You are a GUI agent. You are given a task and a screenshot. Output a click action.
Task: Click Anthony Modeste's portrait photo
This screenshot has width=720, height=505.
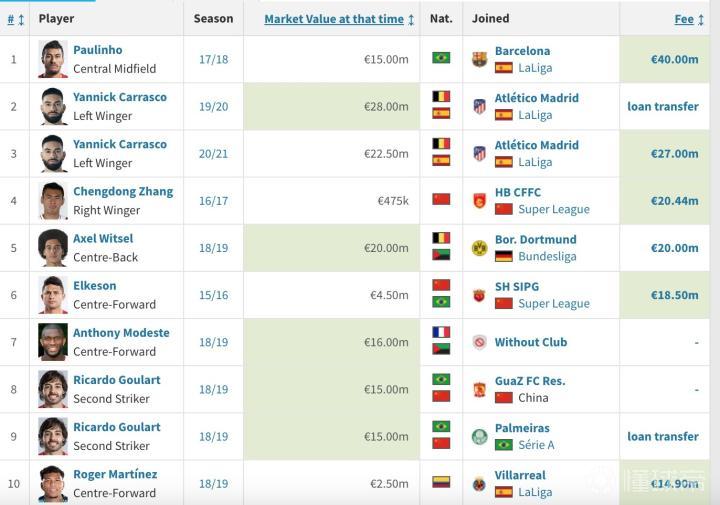click(x=53, y=342)
